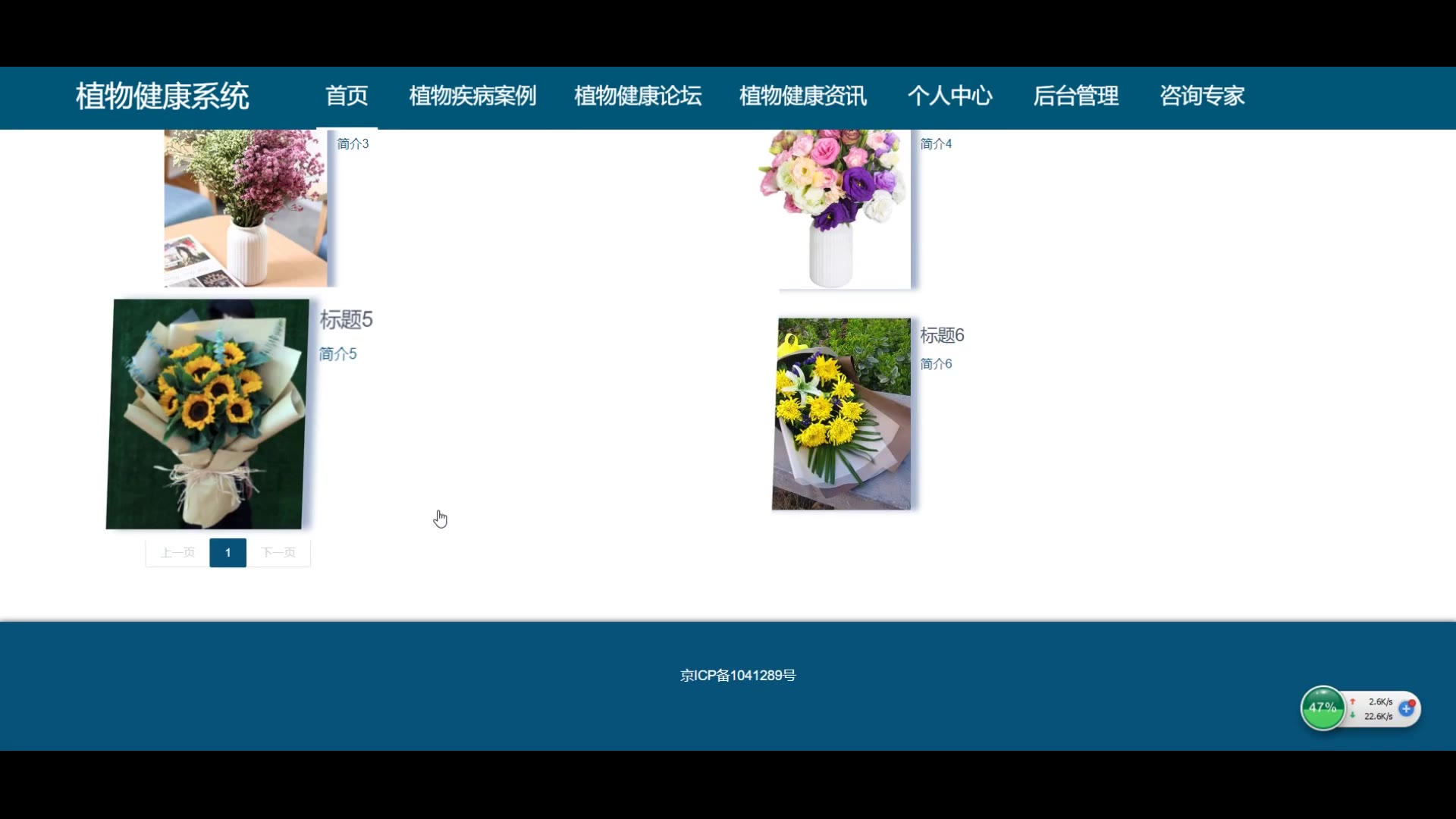The image size is (1456, 819).
Task: Open 个人中心 page
Action: pyautogui.click(x=950, y=96)
